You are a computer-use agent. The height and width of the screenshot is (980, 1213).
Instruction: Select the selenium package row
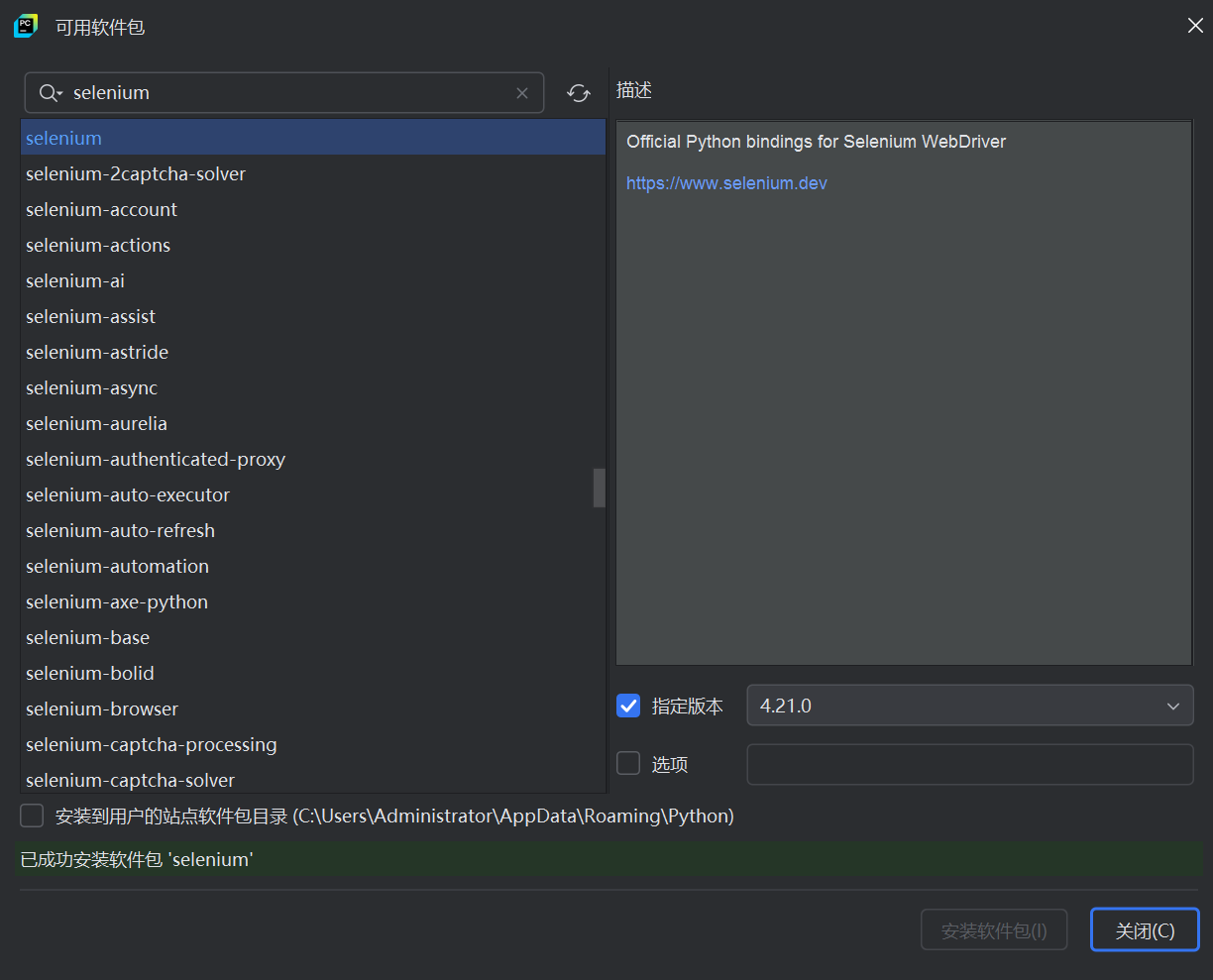pyautogui.click(x=313, y=138)
